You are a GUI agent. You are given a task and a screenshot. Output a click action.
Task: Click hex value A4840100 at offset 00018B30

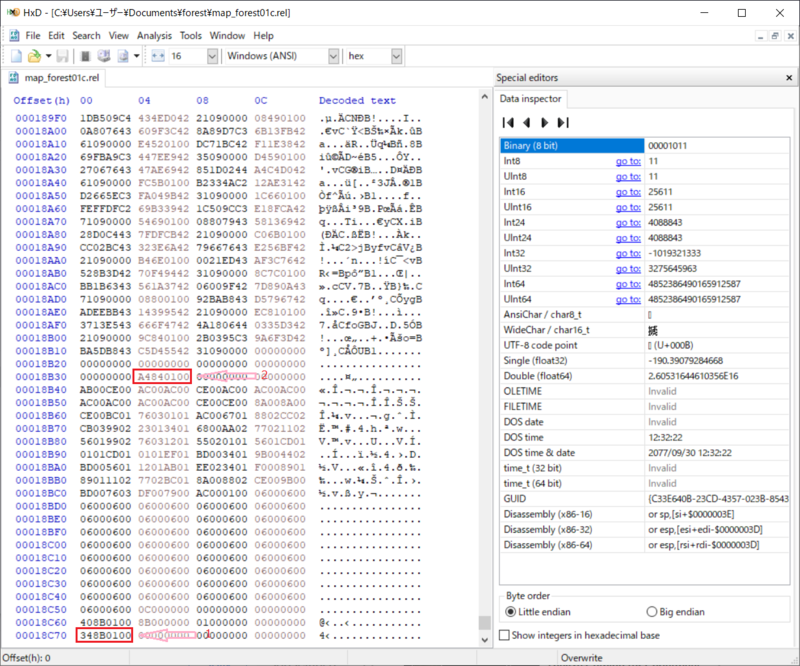[163, 377]
